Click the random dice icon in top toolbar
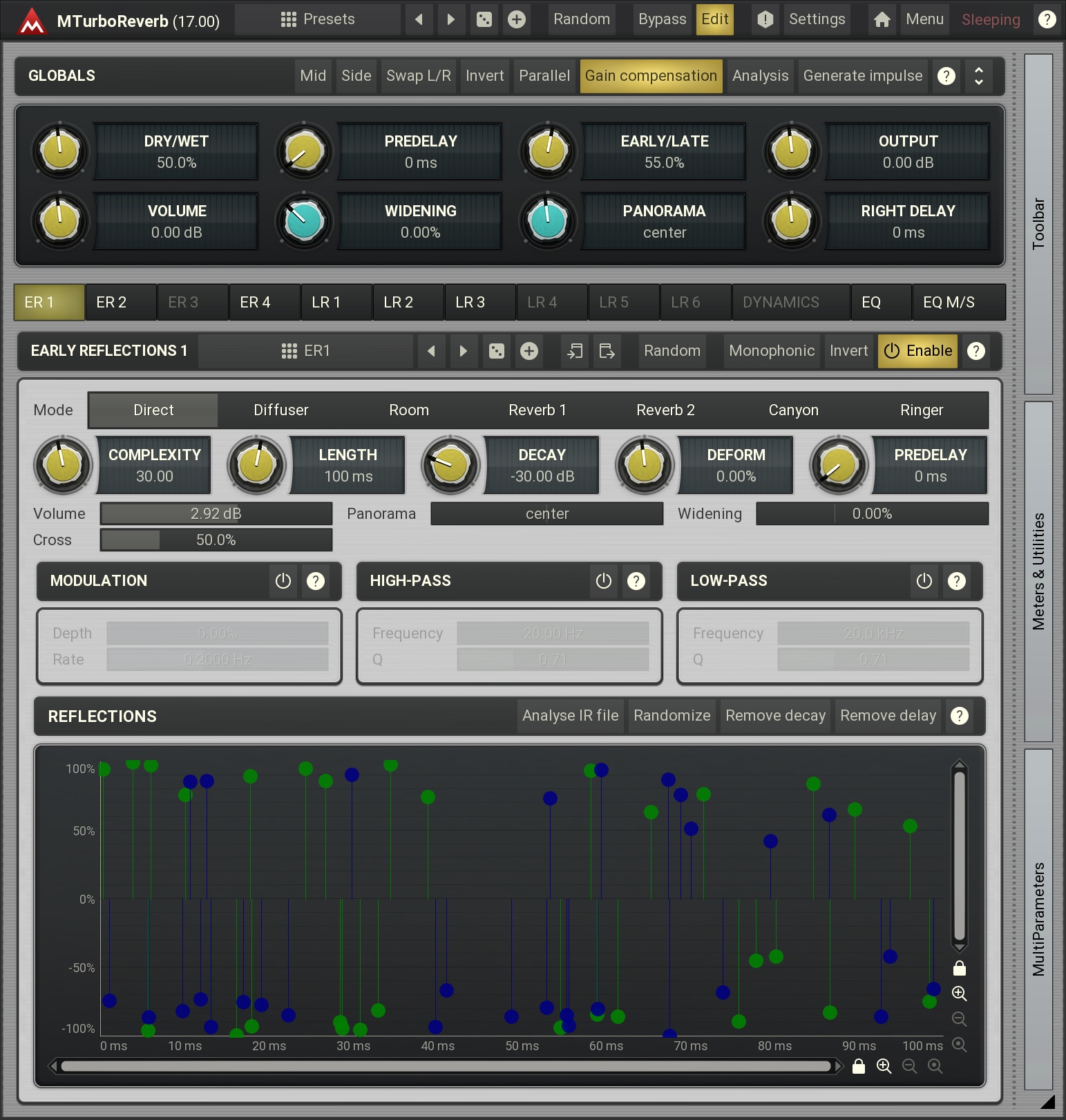 pos(484,19)
